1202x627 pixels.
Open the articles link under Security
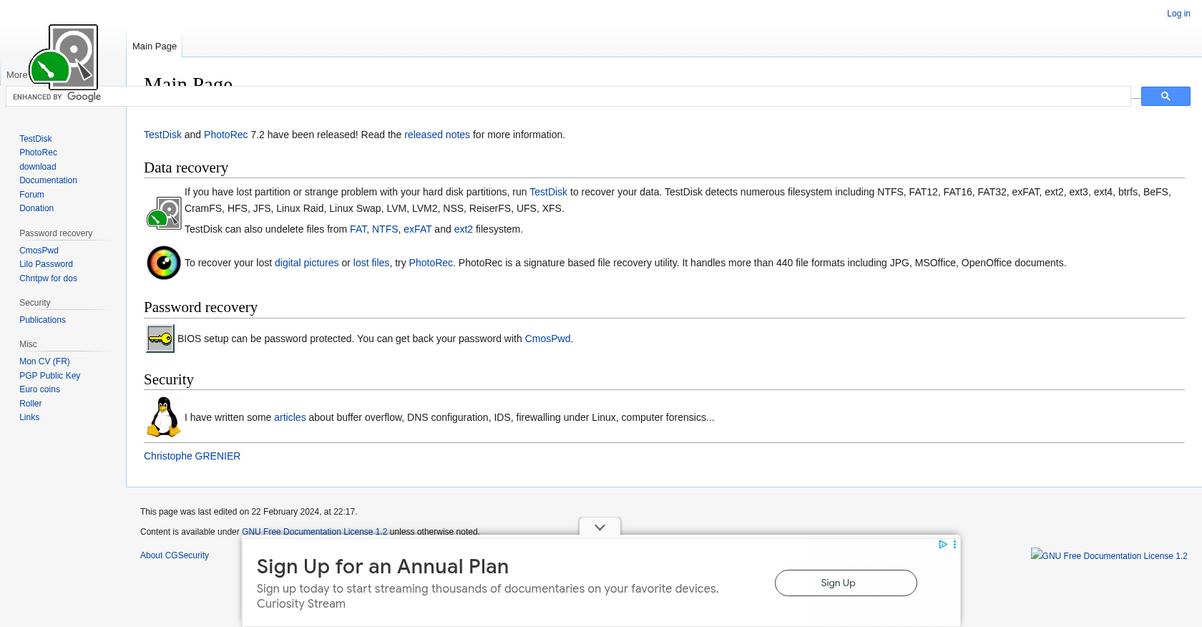pyautogui.click(x=290, y=418)
